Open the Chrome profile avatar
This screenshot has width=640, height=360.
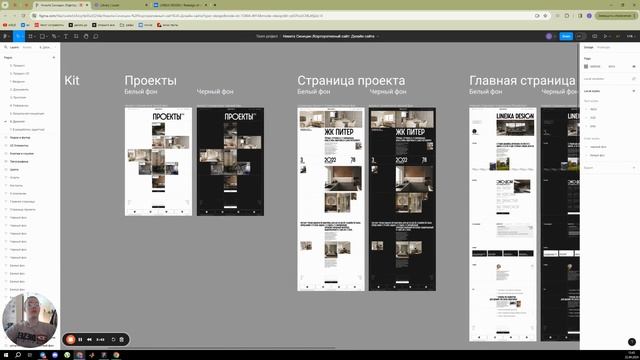tap(589, 16)
